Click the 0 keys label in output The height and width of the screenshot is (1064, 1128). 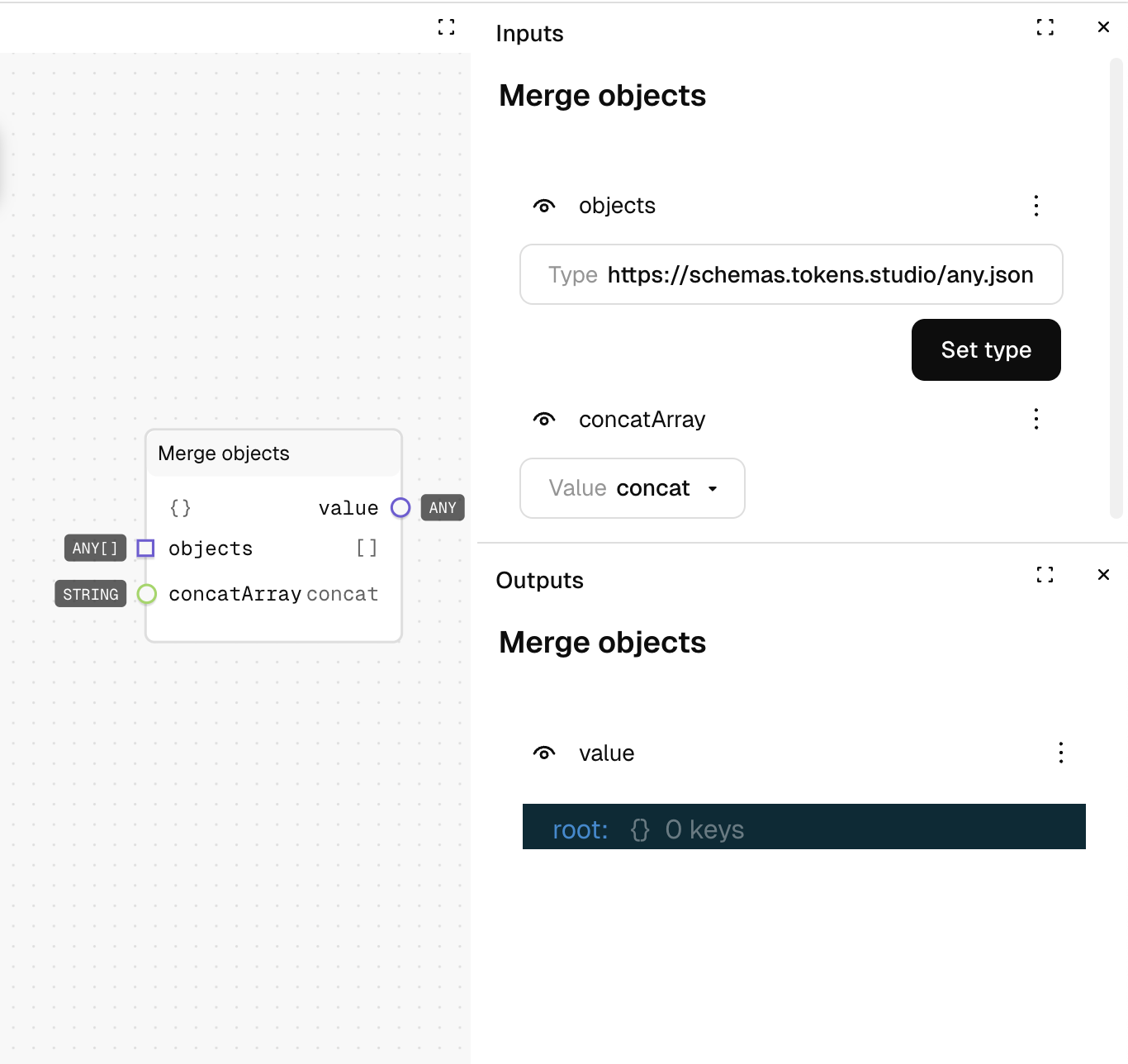click(x=704, y=829)
